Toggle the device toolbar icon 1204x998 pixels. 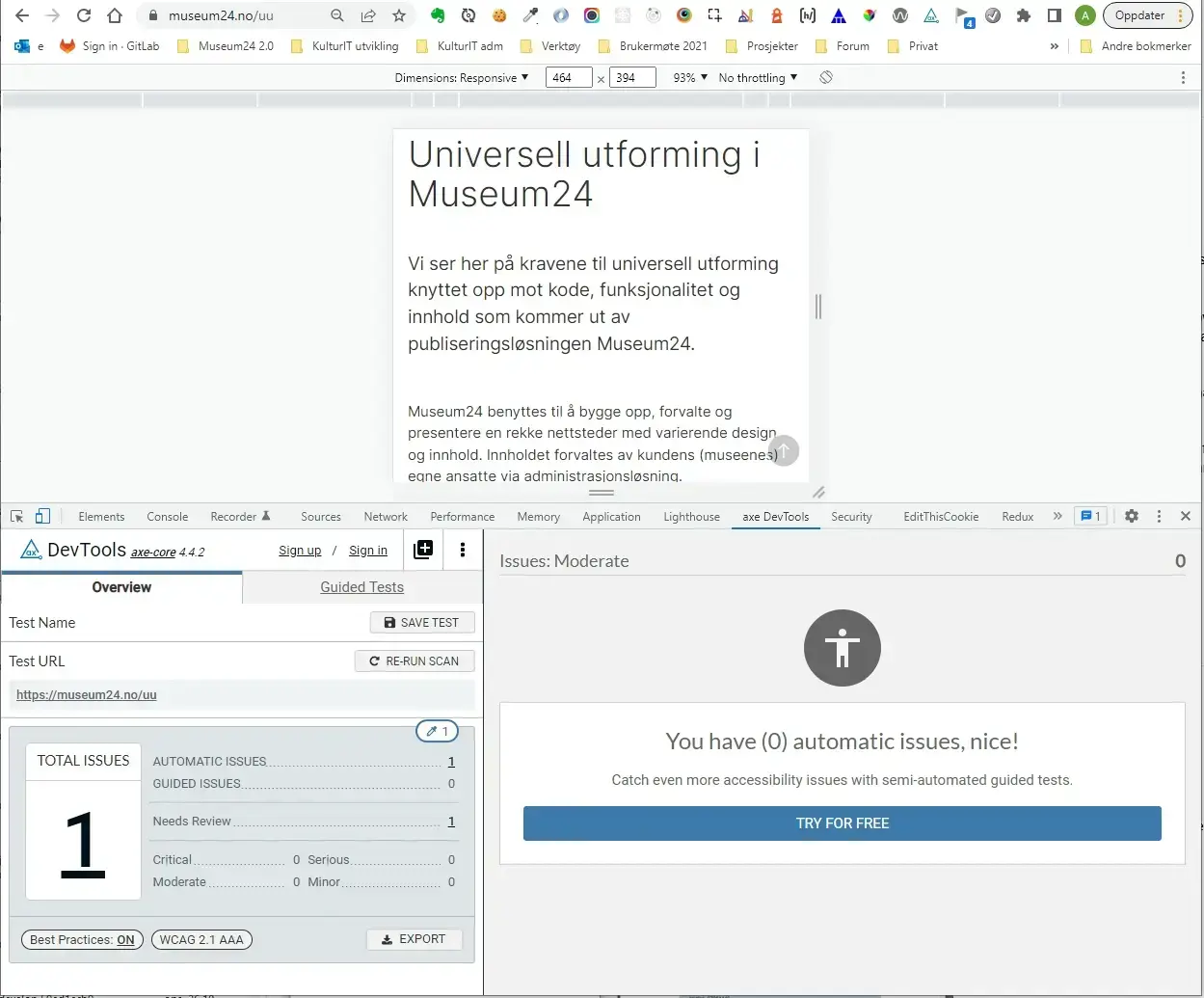[x=42, y=517]
